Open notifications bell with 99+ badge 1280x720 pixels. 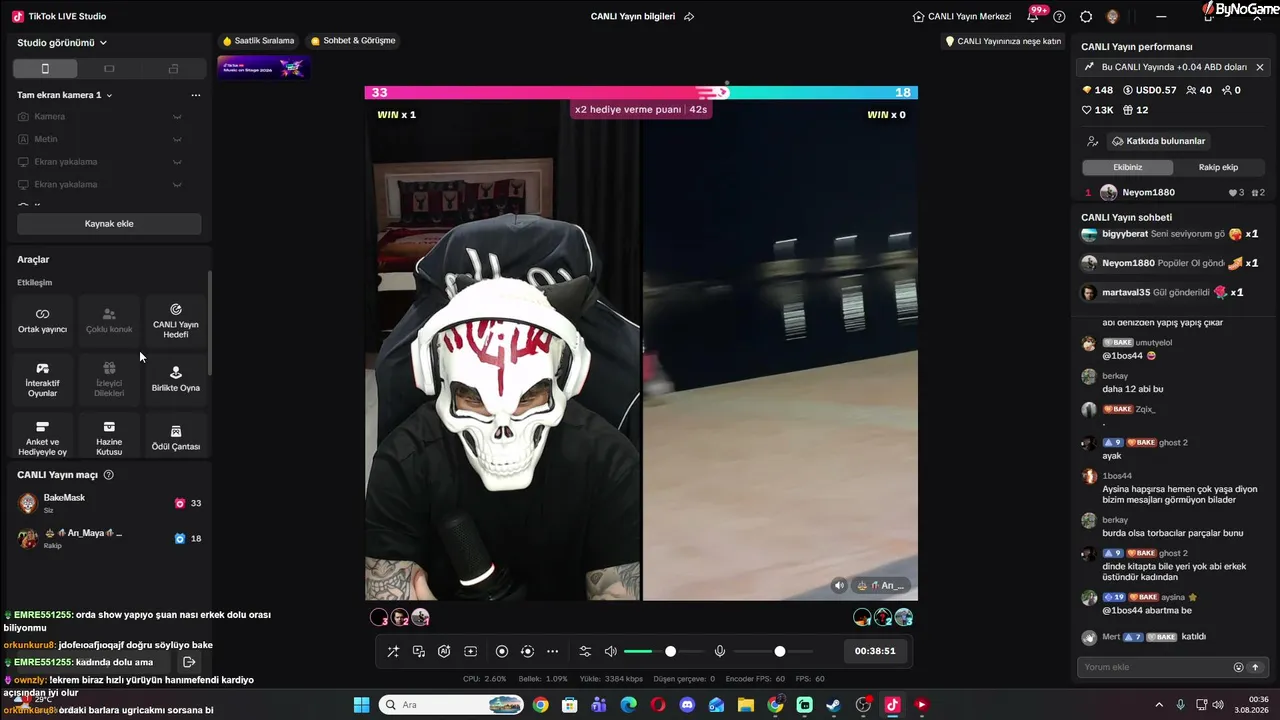1033,16
